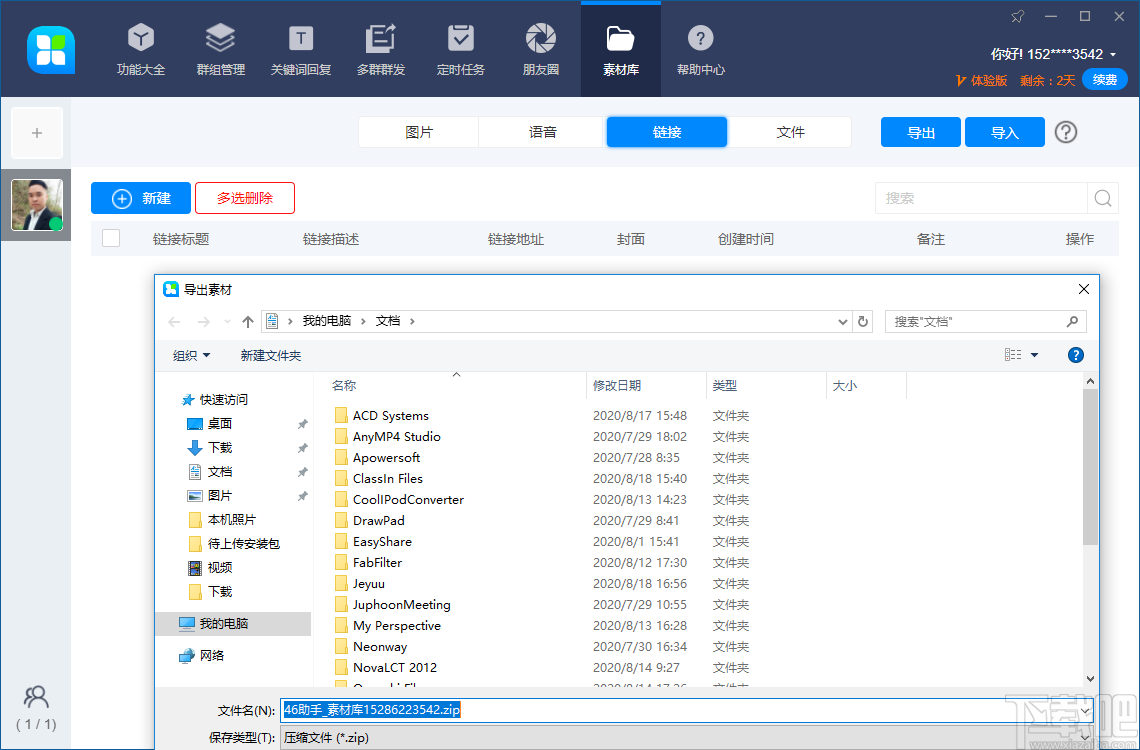Viewport: 1140px width, 750px height.
Task: Expand the account dropdown beside 152****3542
Action: point(1113,55)
